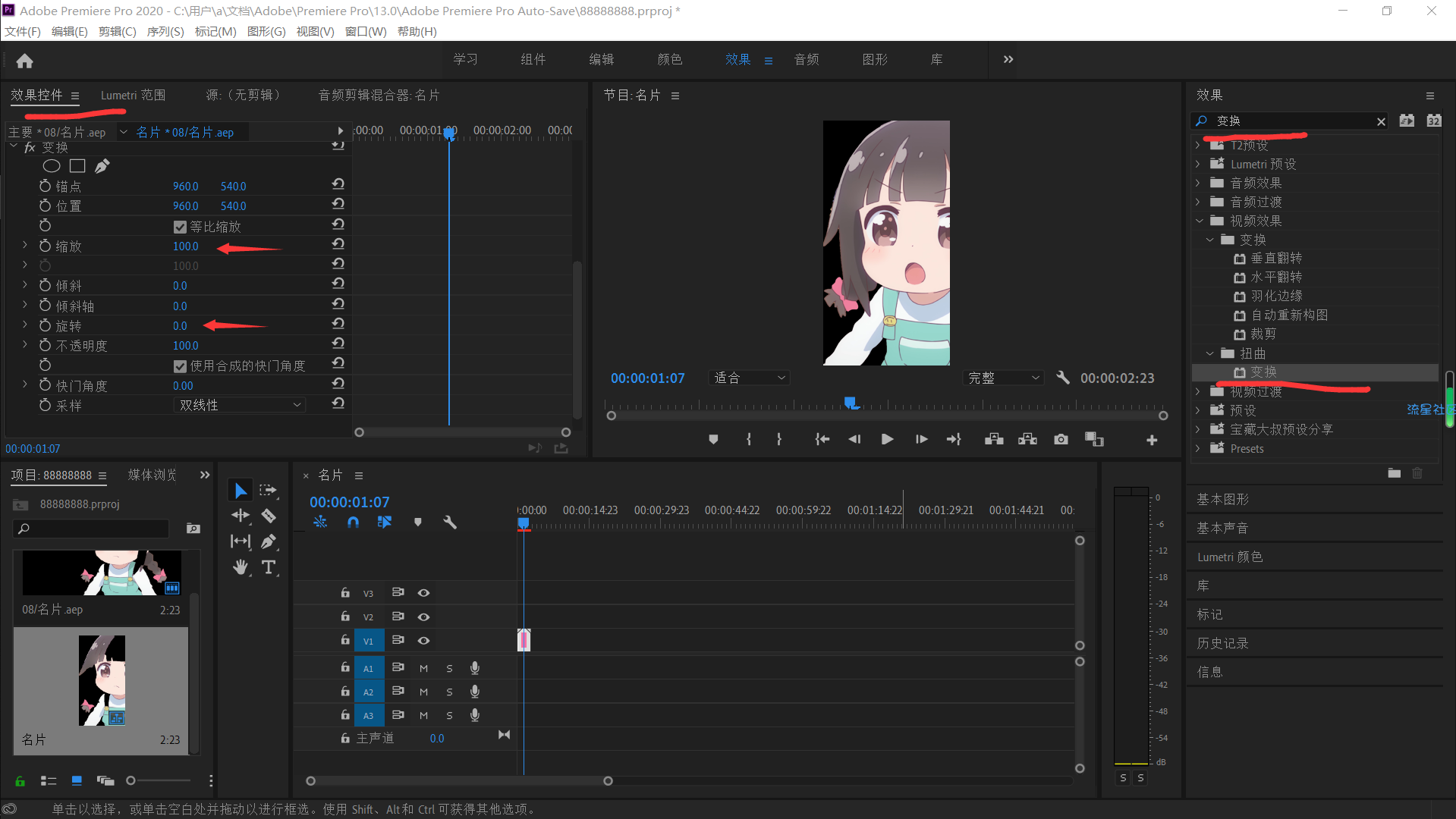Play the program monitor
Viewport: 1456px width, 819px height.
pos(887,439)
